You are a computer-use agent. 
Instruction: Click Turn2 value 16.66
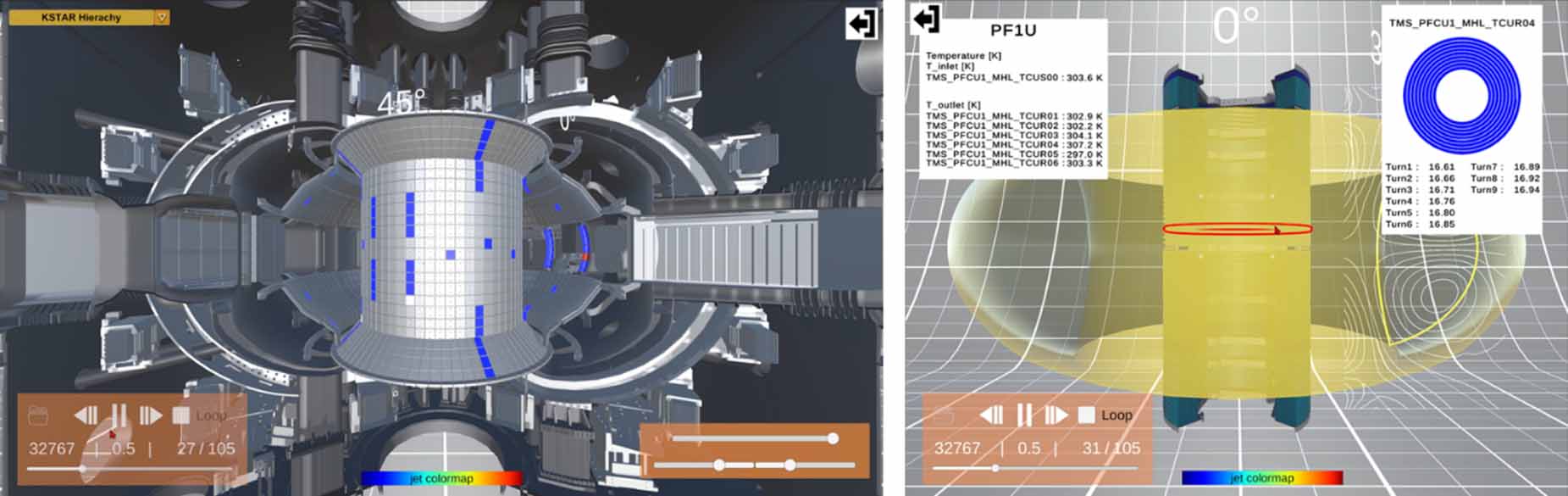[x=1441, y=179]
